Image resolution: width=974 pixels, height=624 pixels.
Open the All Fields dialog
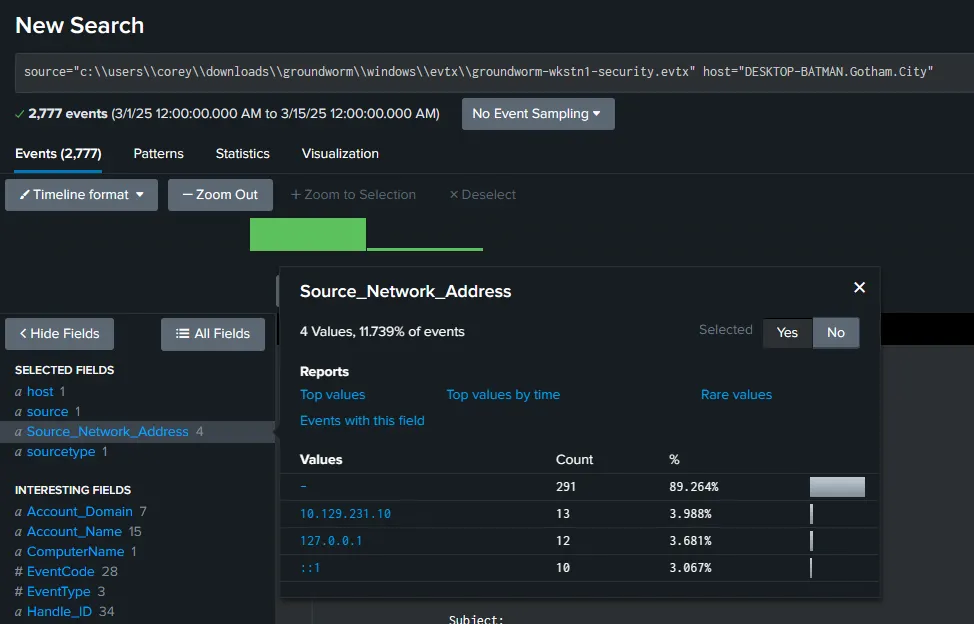[213, 334]
